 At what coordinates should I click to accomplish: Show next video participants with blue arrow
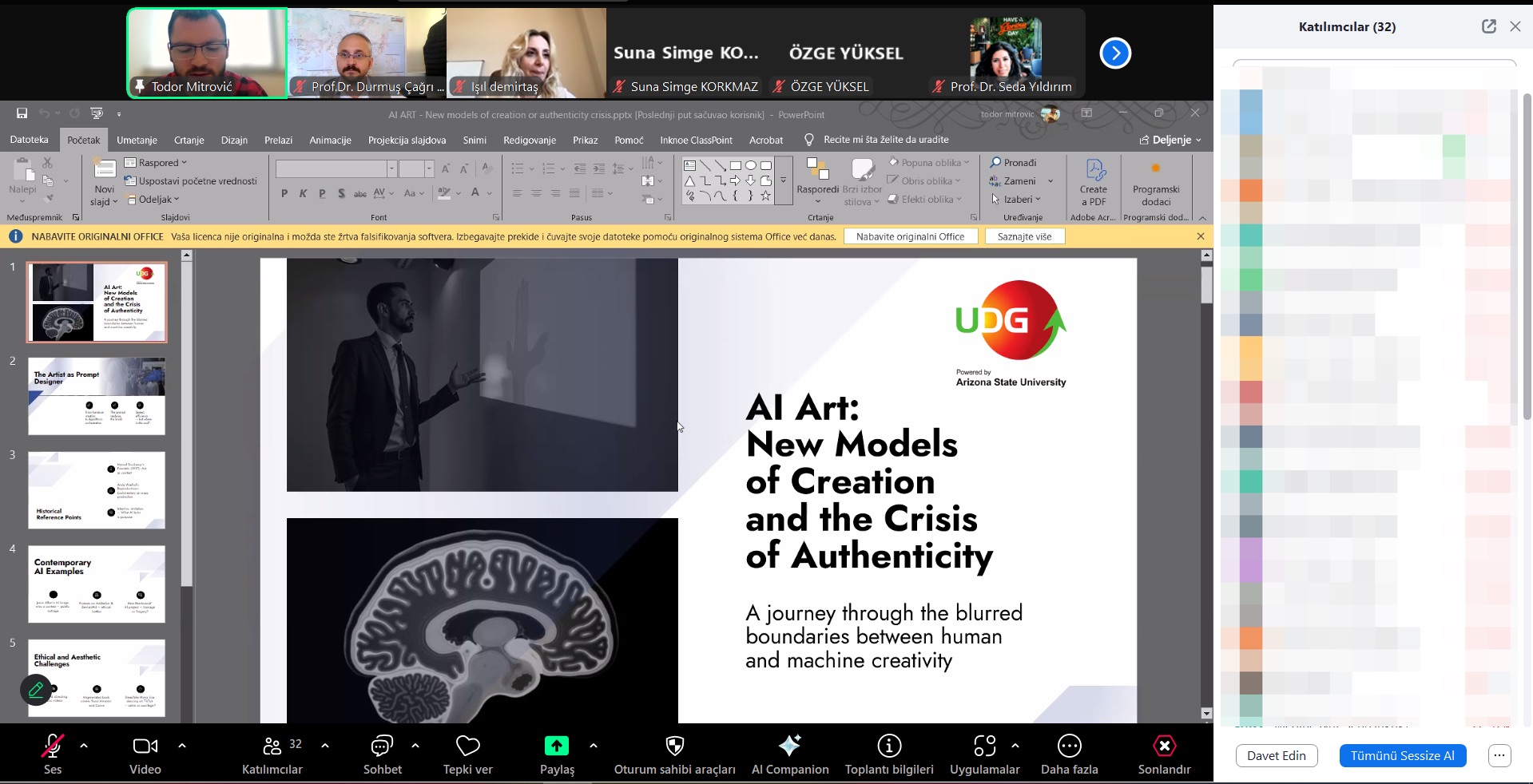tap(1115, 53)
